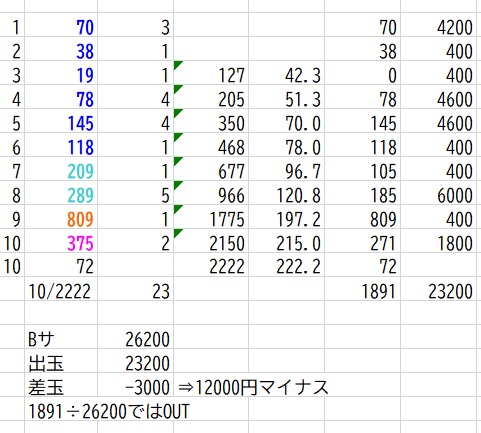This screenshot has width=481, height=433.
Task: Click the green comment marker beside 127
Action: (178, 65)
